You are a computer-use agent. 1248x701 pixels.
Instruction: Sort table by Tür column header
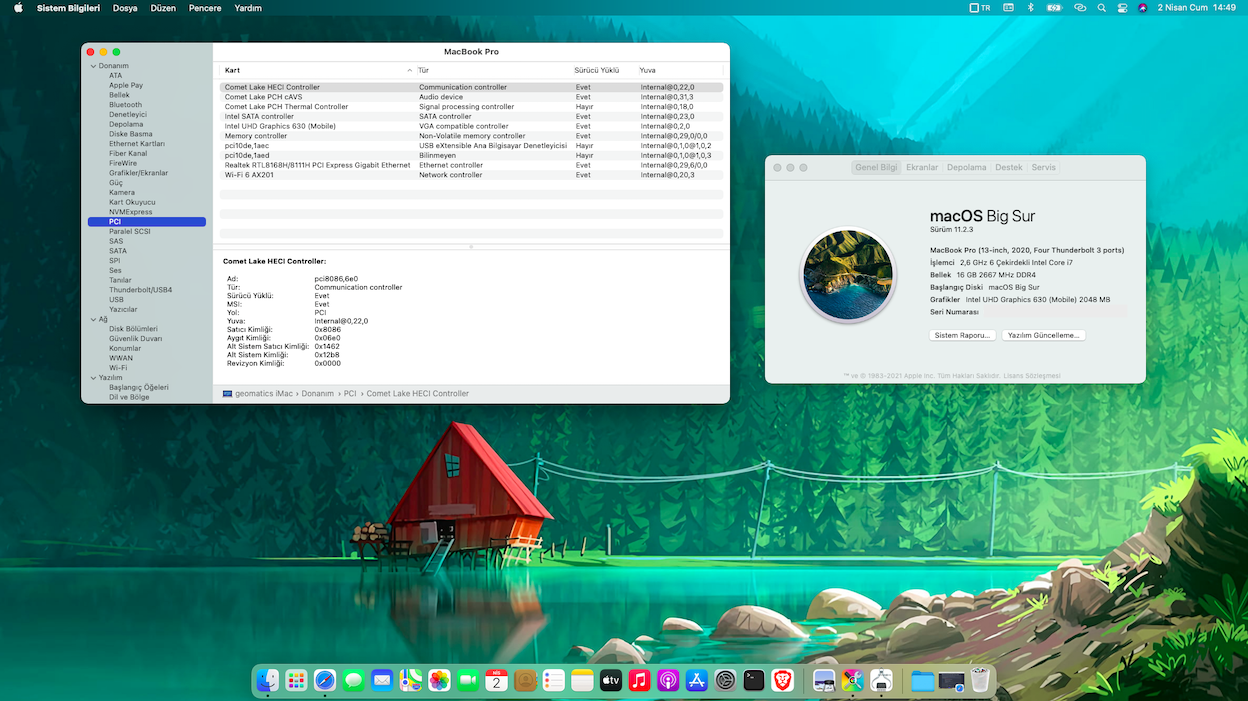point(493,70)
